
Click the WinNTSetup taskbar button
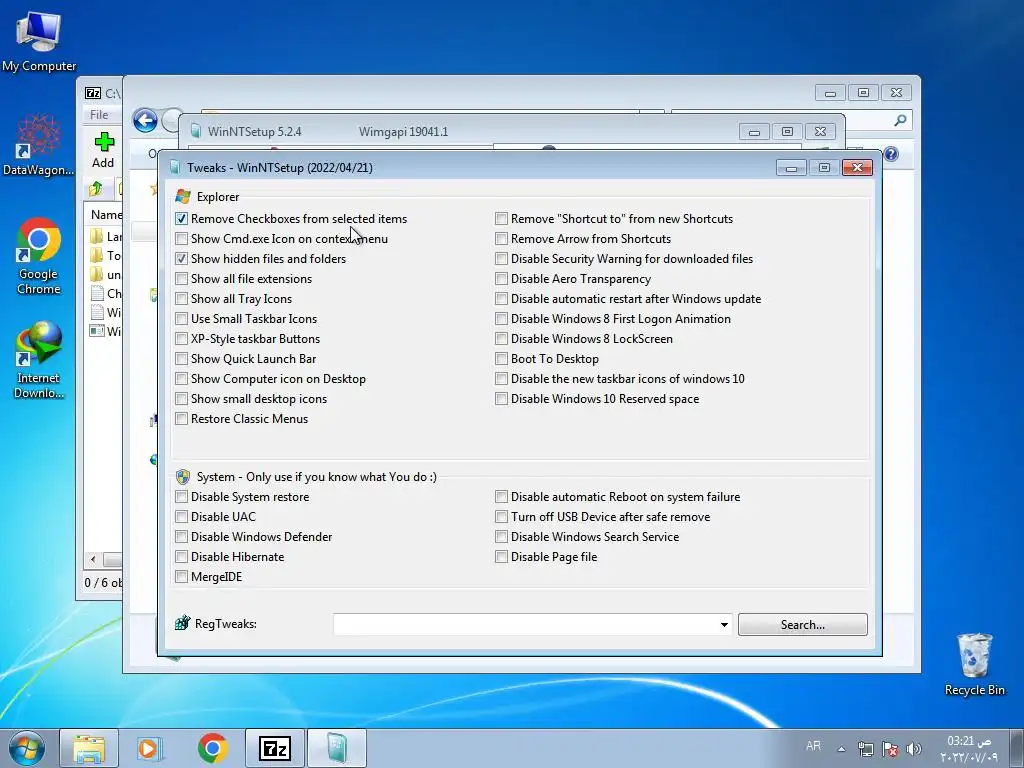point(336,748)
